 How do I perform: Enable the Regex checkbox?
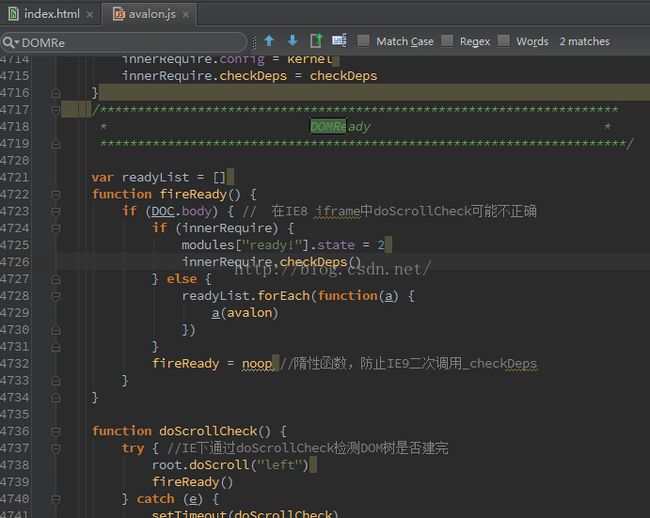pos(447,41)
